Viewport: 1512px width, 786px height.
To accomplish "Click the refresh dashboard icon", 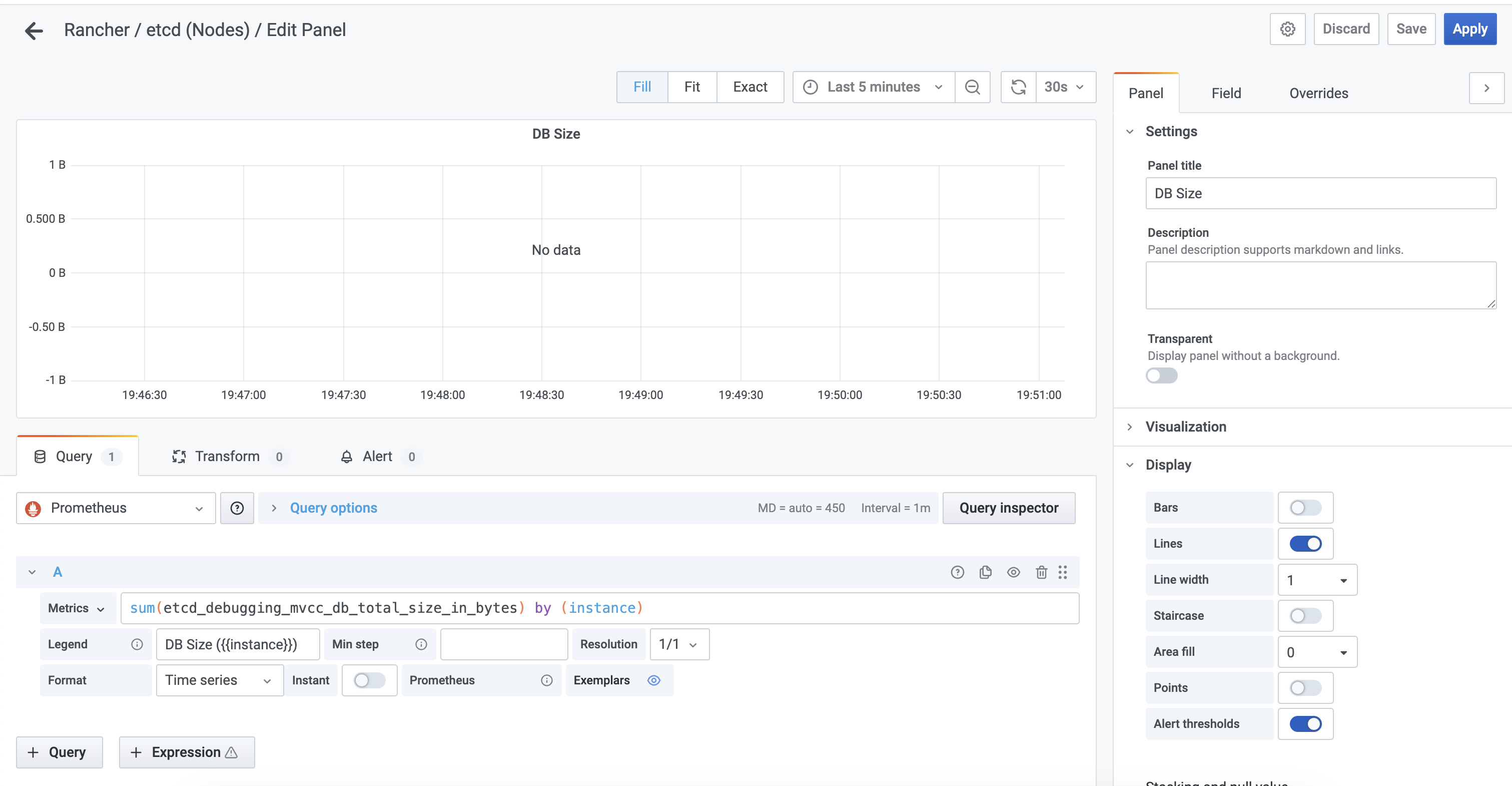I will tap(1018, 87).
